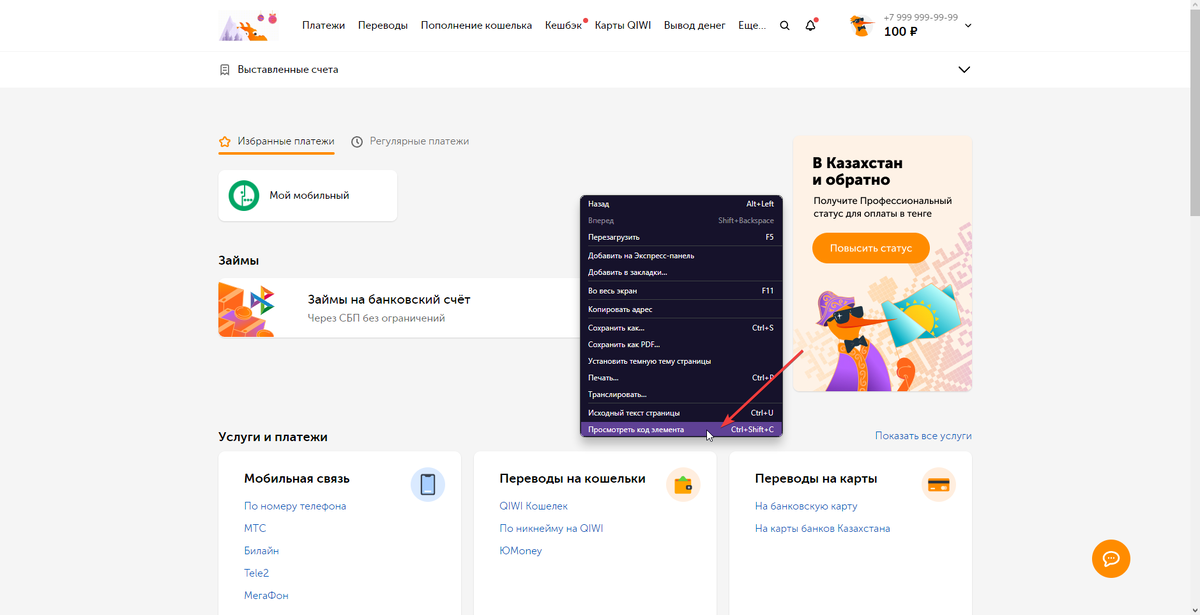Select Копировать адрес menu entry
Image resolution: width=1200 pixels, height=615 pixels.
681,309
